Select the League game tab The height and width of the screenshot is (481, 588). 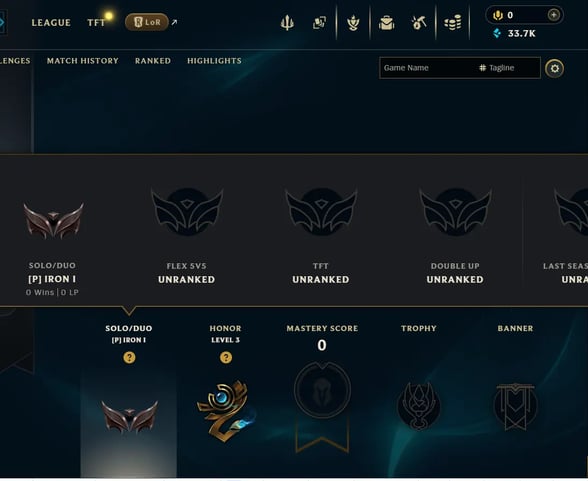[51, 23]
